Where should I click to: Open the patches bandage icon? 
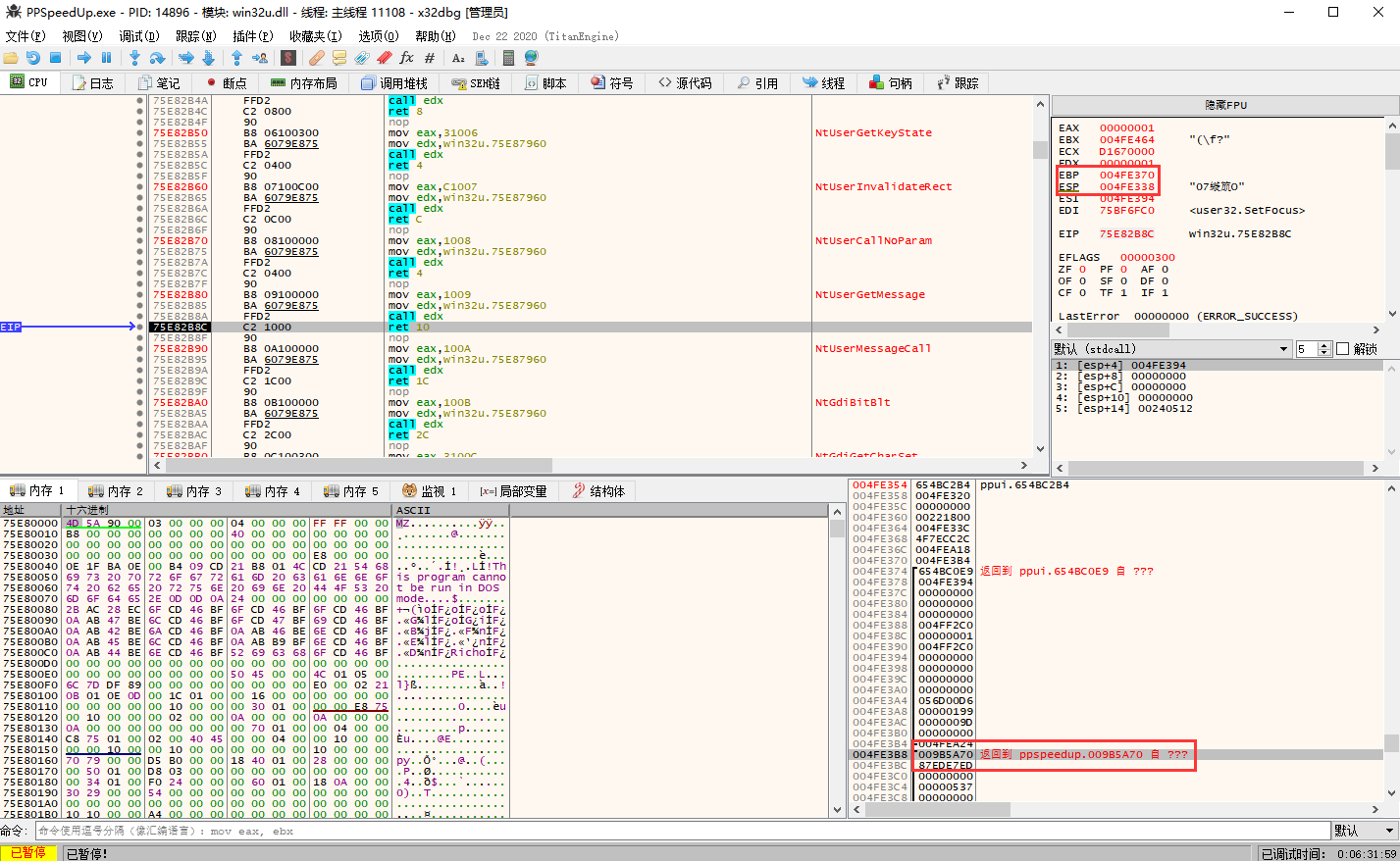[x=316, y=59]
